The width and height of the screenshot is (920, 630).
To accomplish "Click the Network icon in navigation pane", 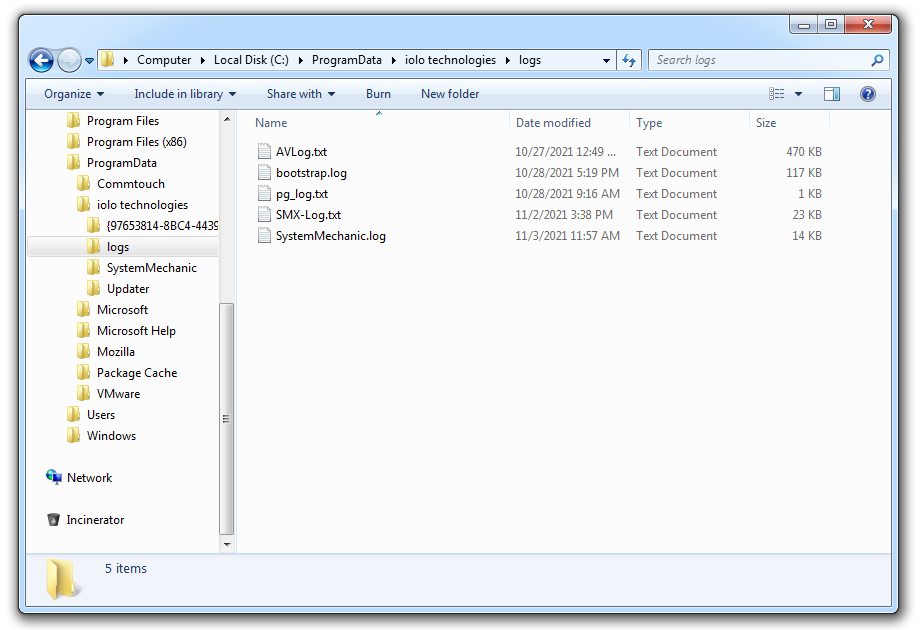I will click(53, 477).
